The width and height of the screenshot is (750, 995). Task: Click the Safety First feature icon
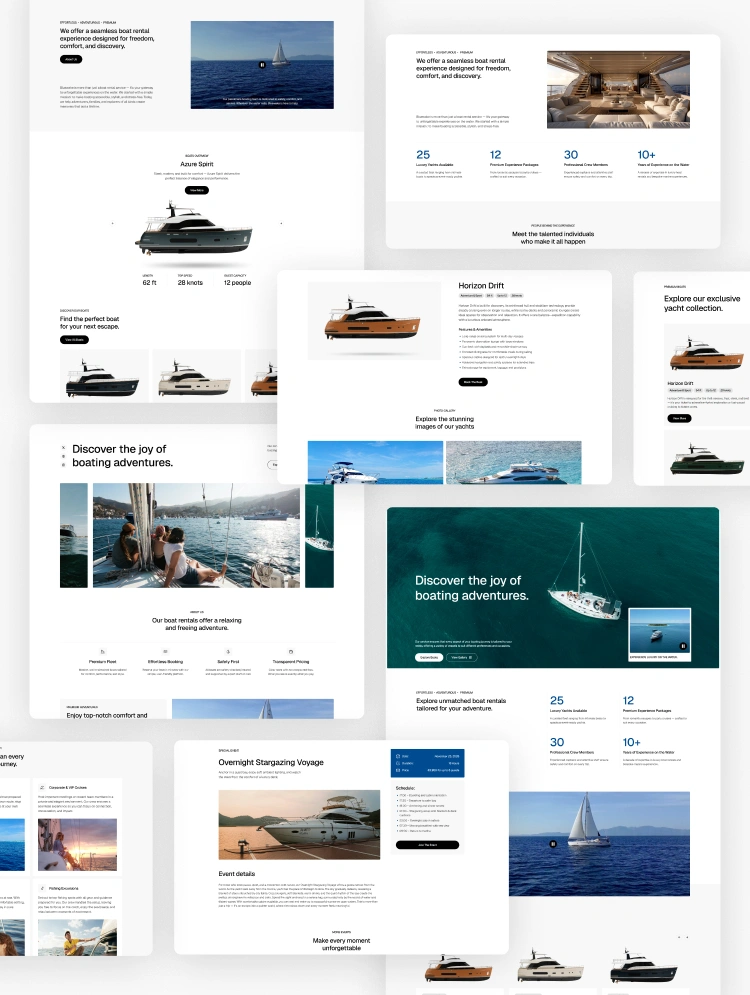point(228,650)
